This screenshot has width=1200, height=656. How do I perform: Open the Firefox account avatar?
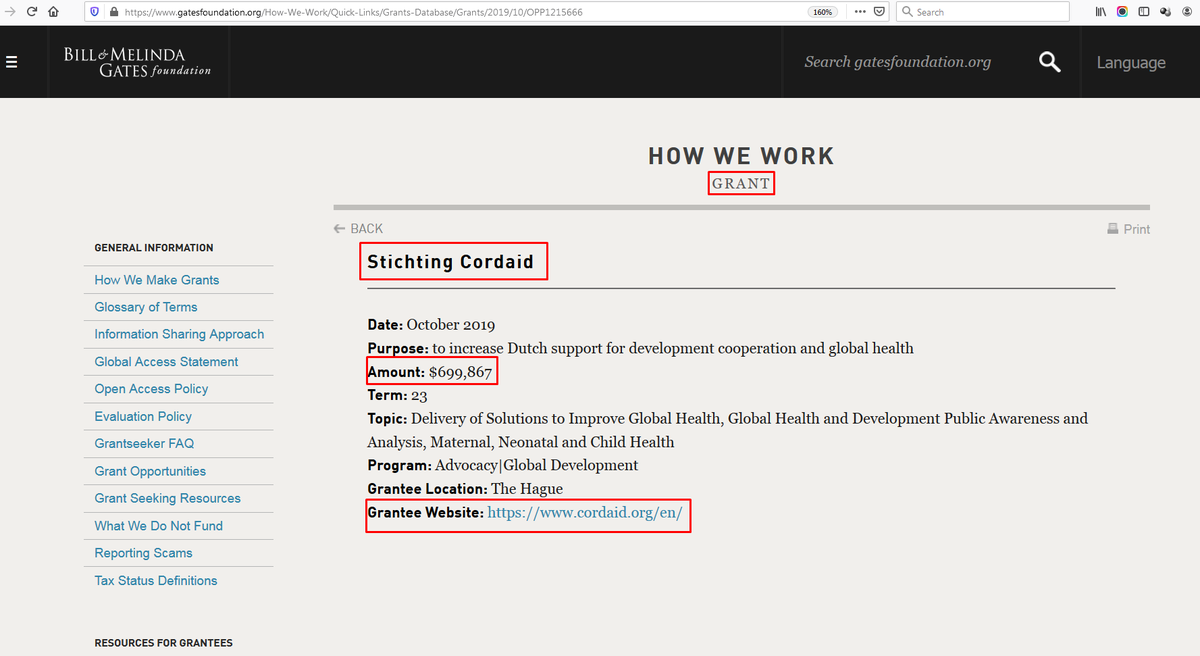[1186, 12]
